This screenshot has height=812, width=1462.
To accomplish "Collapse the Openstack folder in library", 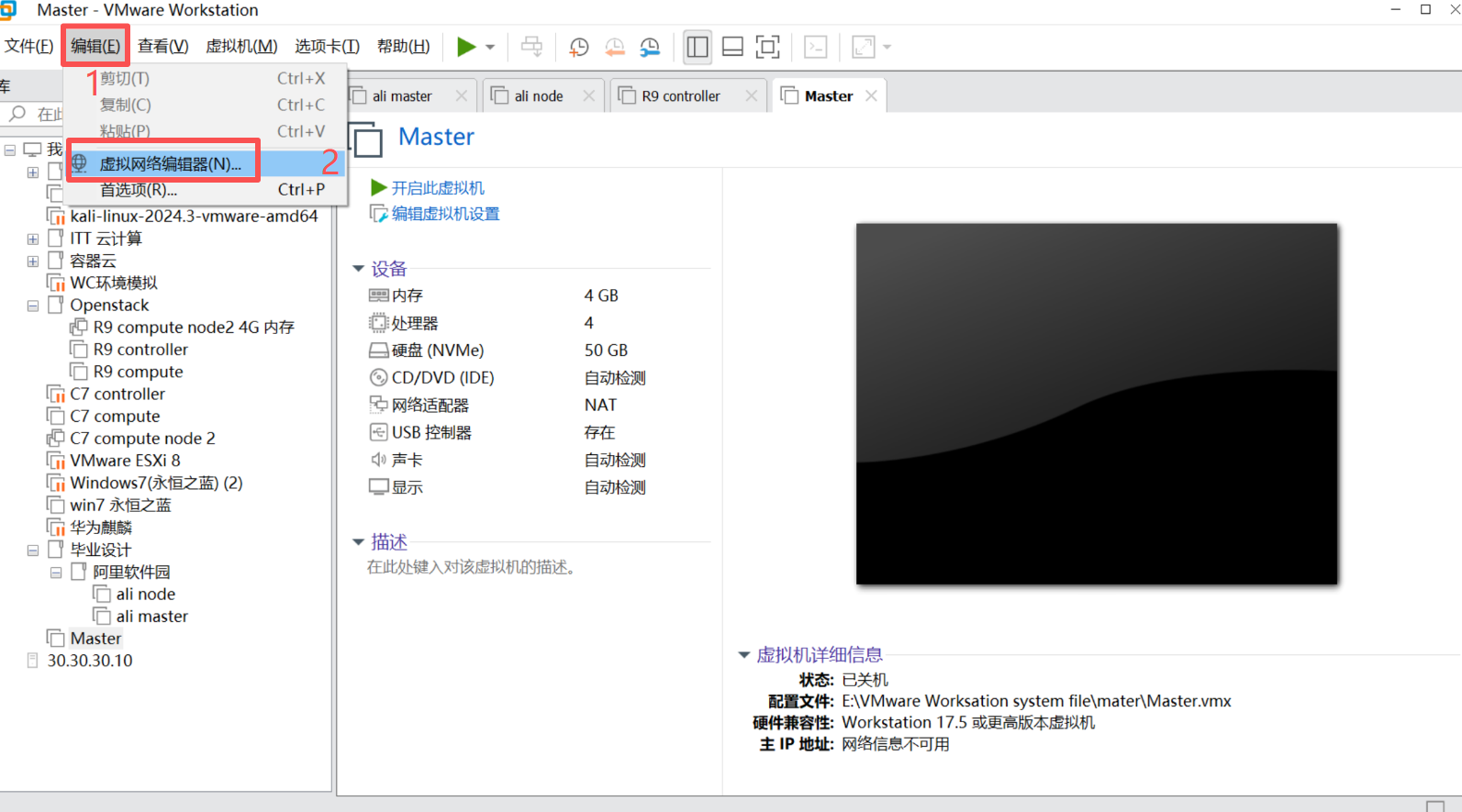I will click(33, 306).
